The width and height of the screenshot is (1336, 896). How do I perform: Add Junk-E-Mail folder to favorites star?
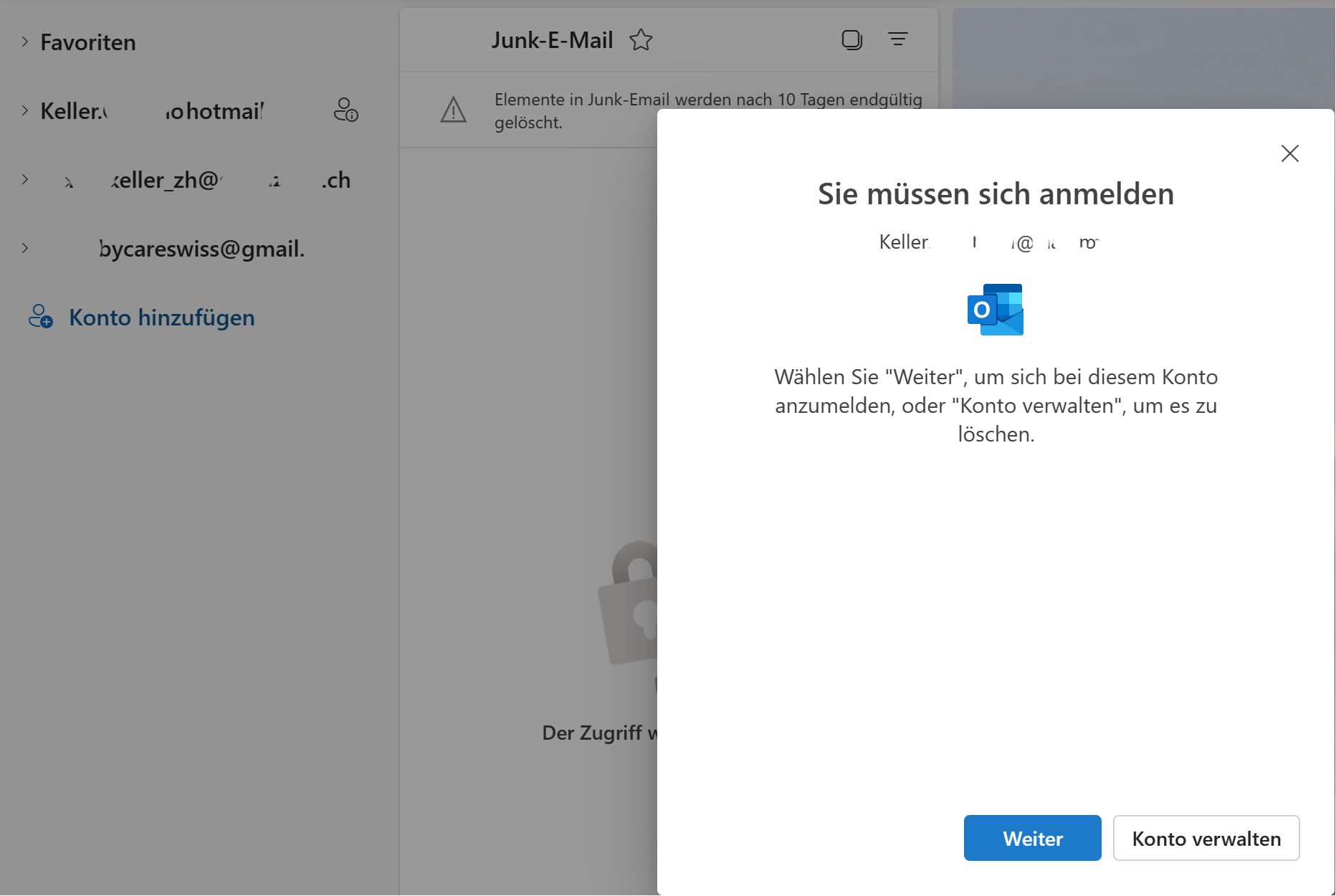pyautogui.click(x=641, y=40)
